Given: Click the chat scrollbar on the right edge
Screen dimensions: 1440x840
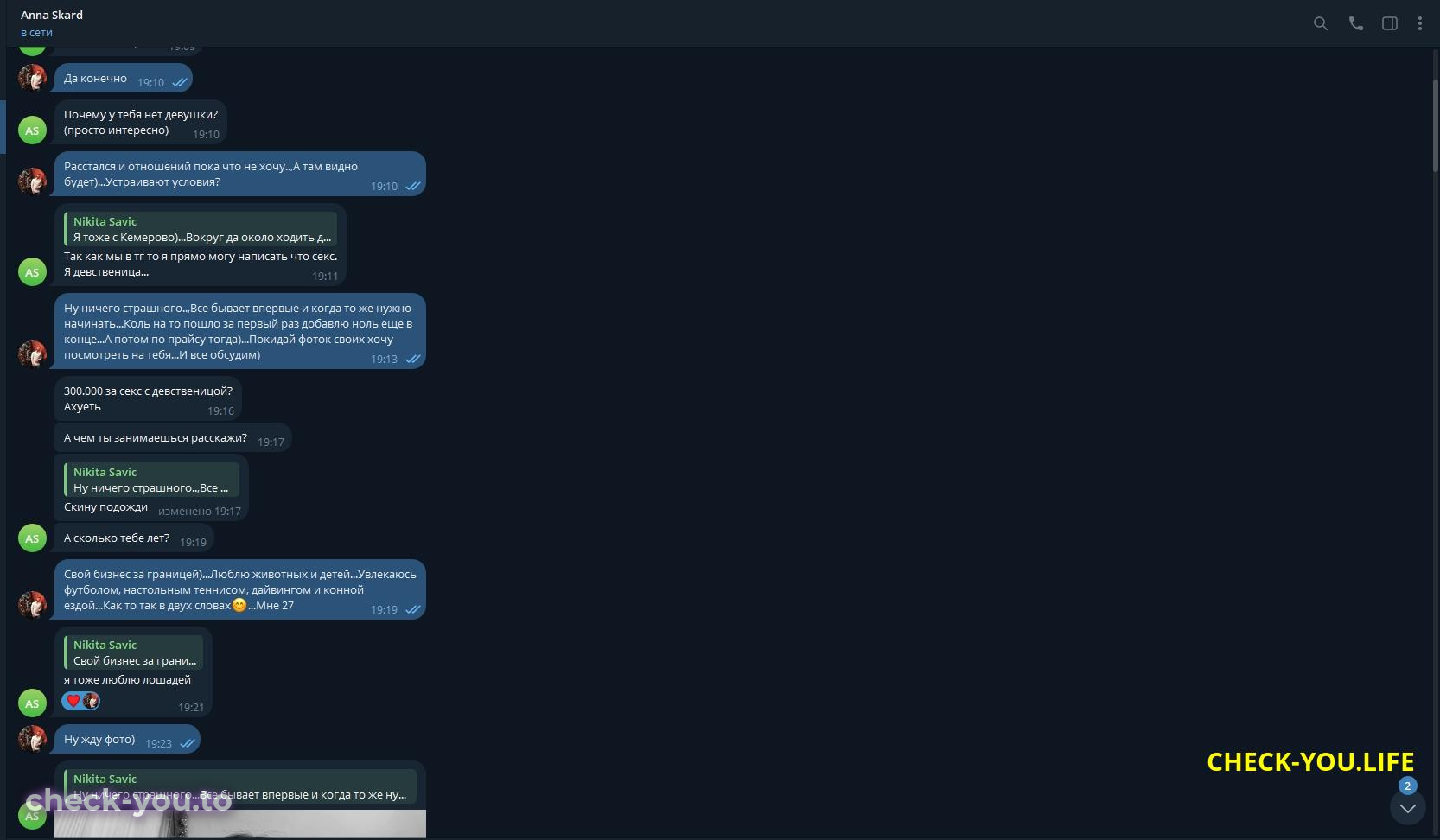Looking at the screenshot, I should [1436, 125].
